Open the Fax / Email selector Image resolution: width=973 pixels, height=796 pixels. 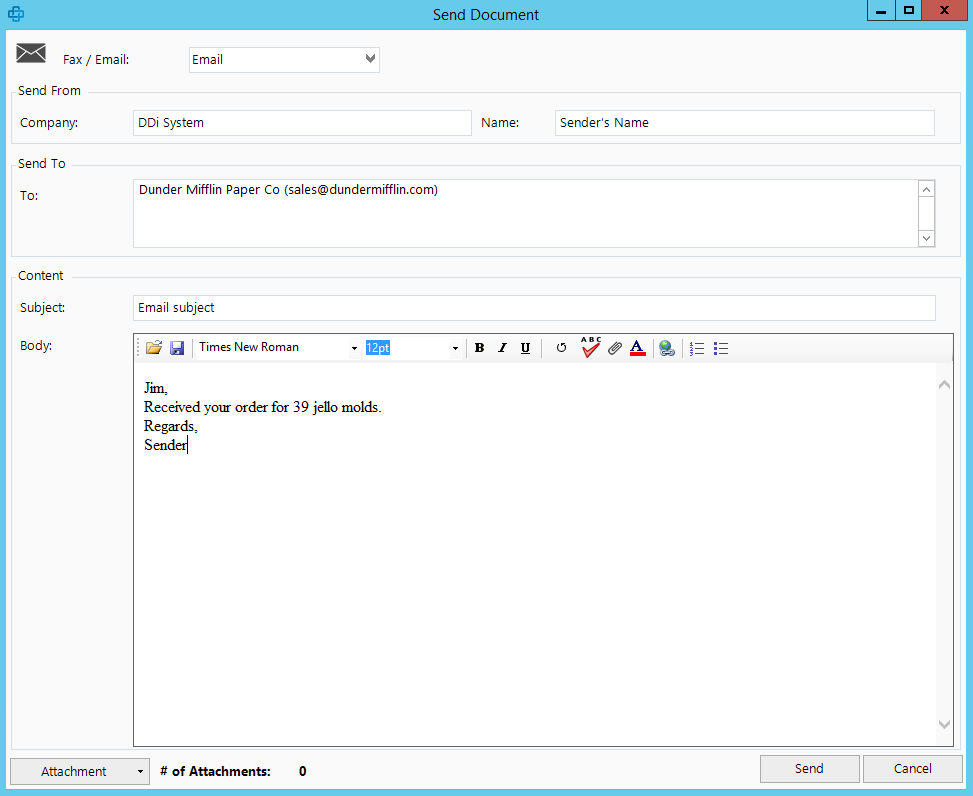(369, 60)
